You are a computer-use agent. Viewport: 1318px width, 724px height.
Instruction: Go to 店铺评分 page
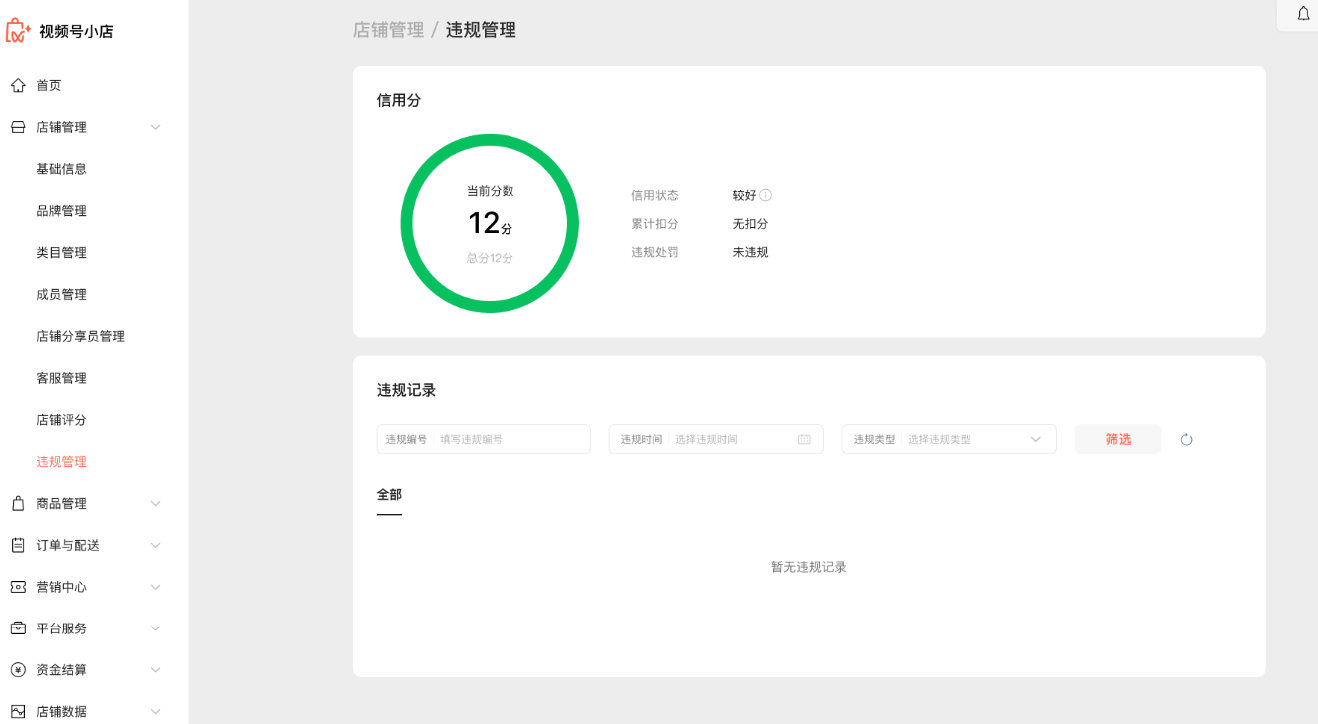(62, 420)
